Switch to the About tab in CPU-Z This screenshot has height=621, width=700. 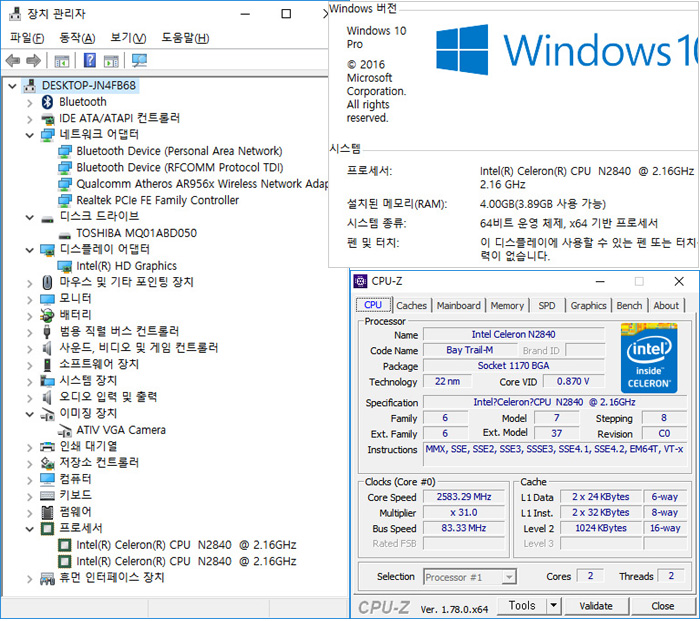666,306
